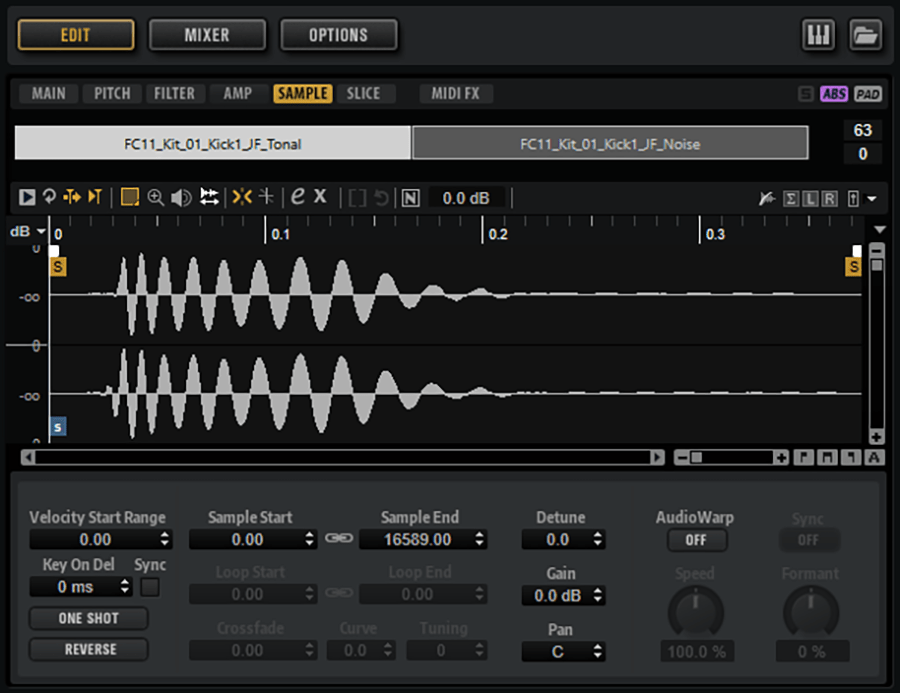Click the sample export icon
This screenshot has height=693, width=900.
854,199
